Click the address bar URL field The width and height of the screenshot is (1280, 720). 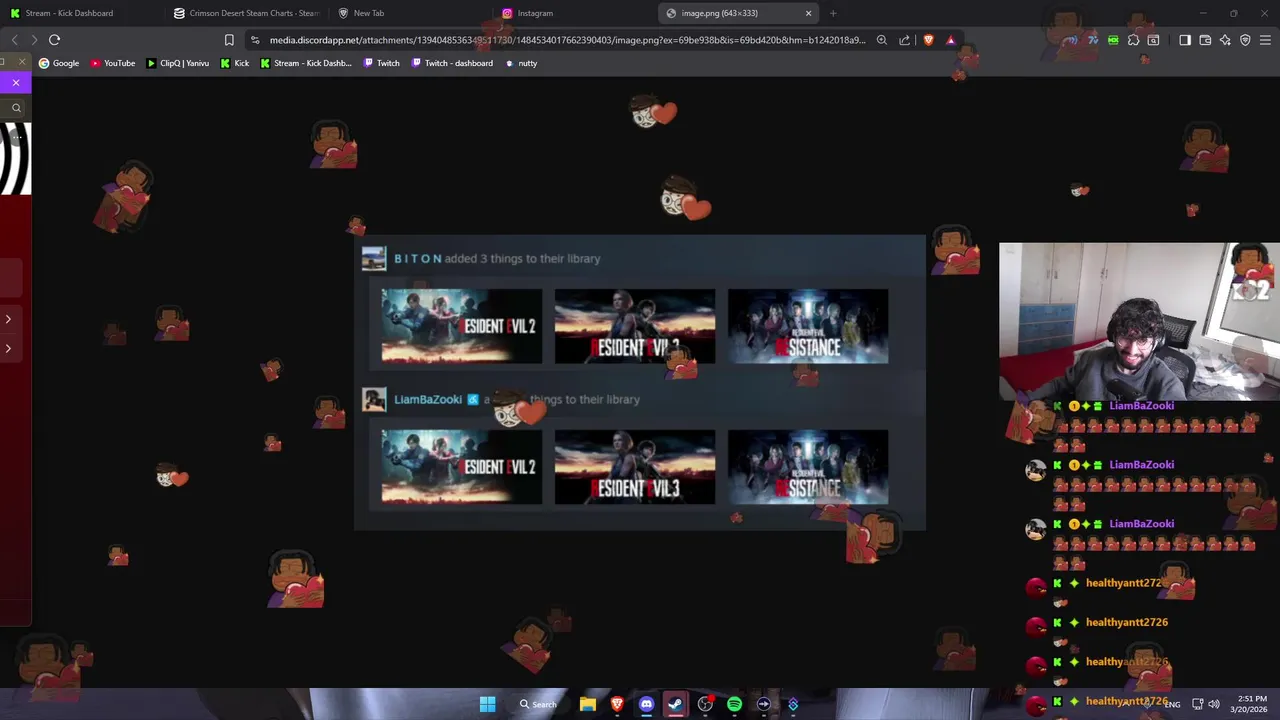pos(567,40)
